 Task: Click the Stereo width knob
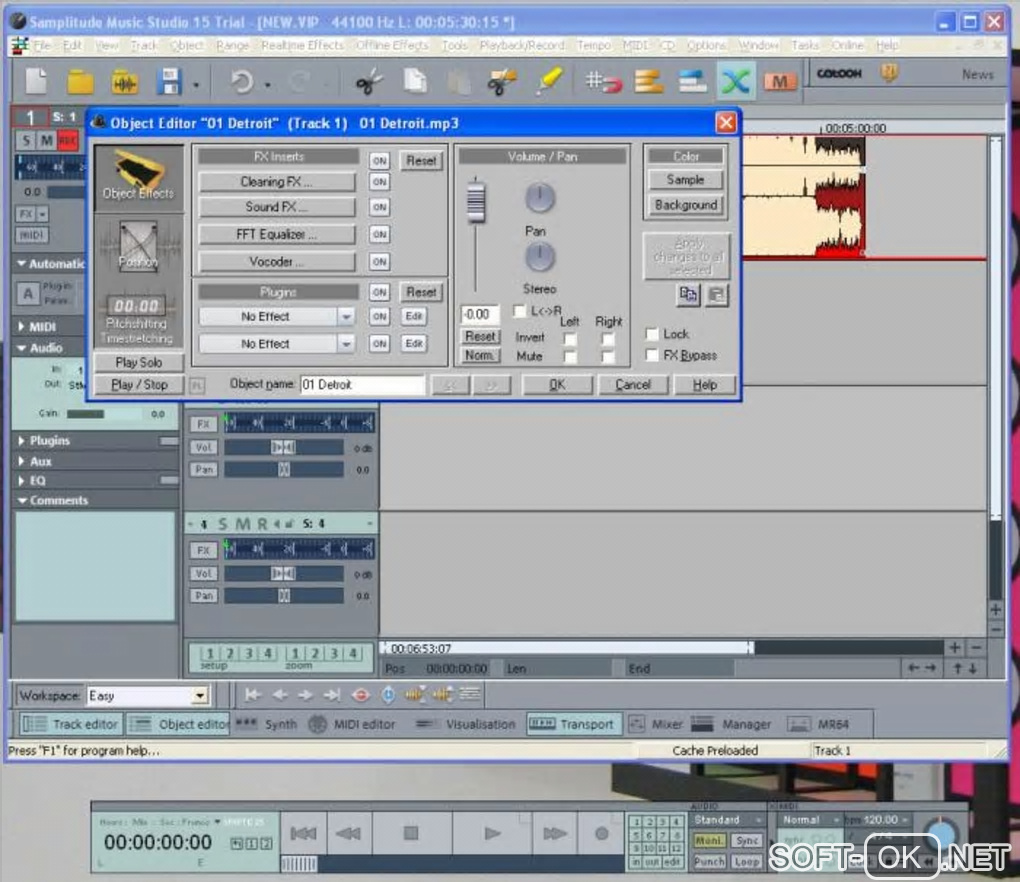point(539,257)
